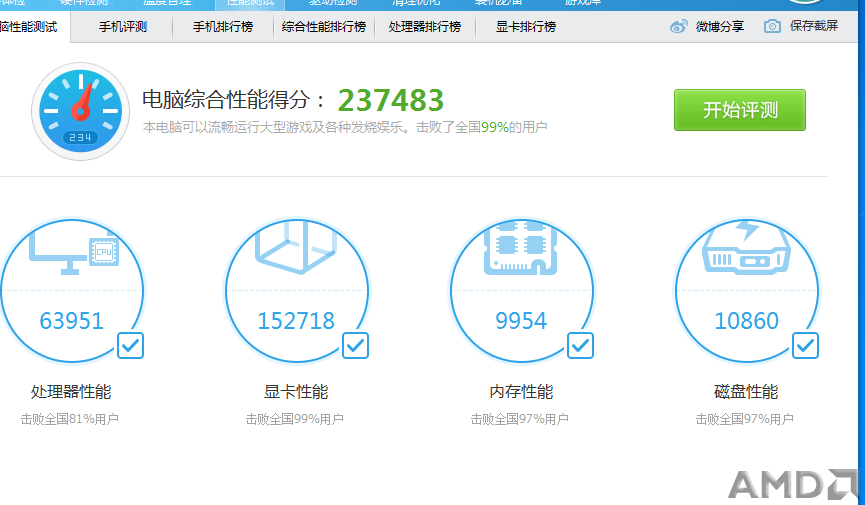Click the 内存性能 label
The image size is (865, 505).
[521, 392]
